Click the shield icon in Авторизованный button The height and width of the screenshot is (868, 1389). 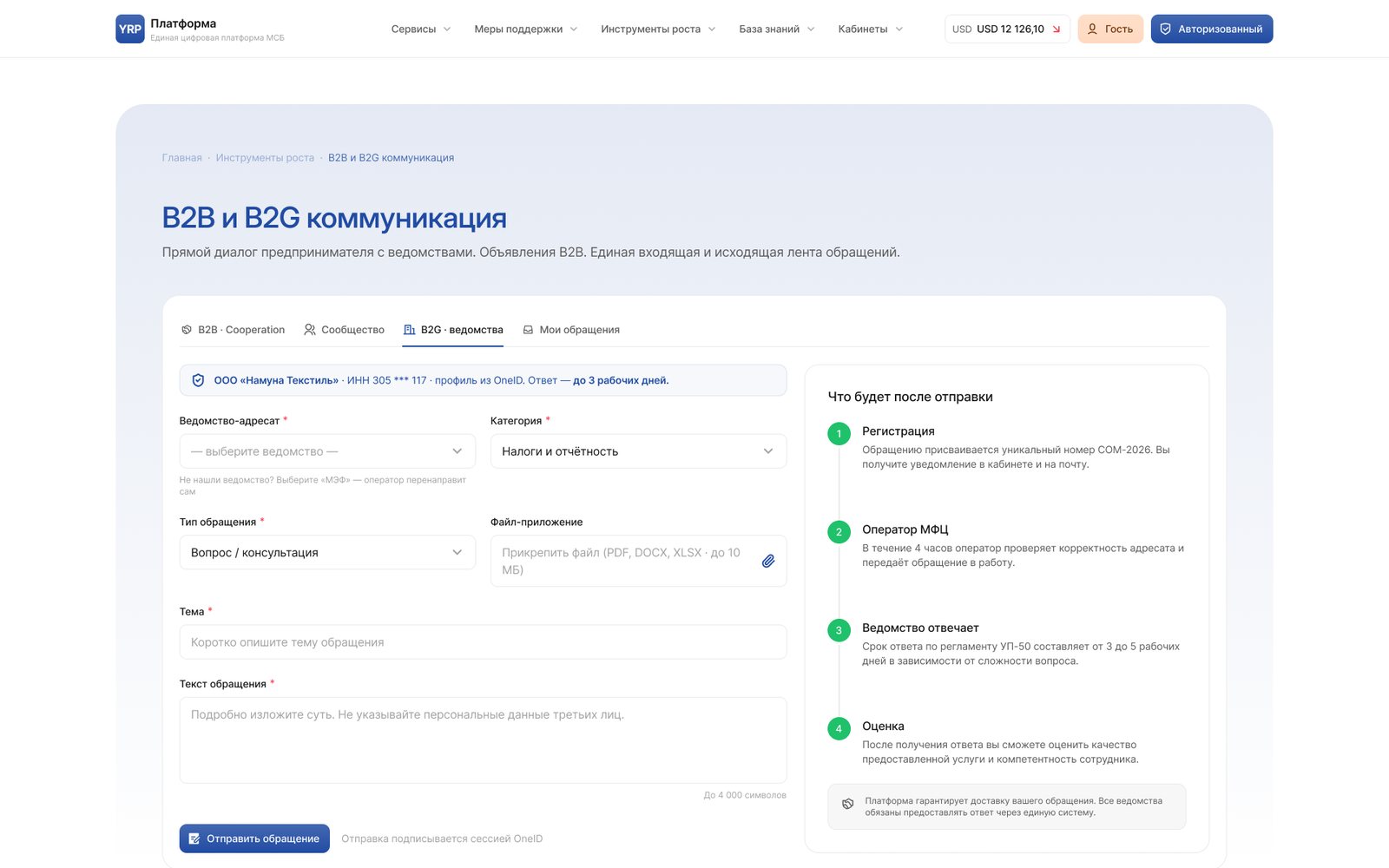[x=1166, y=29]
